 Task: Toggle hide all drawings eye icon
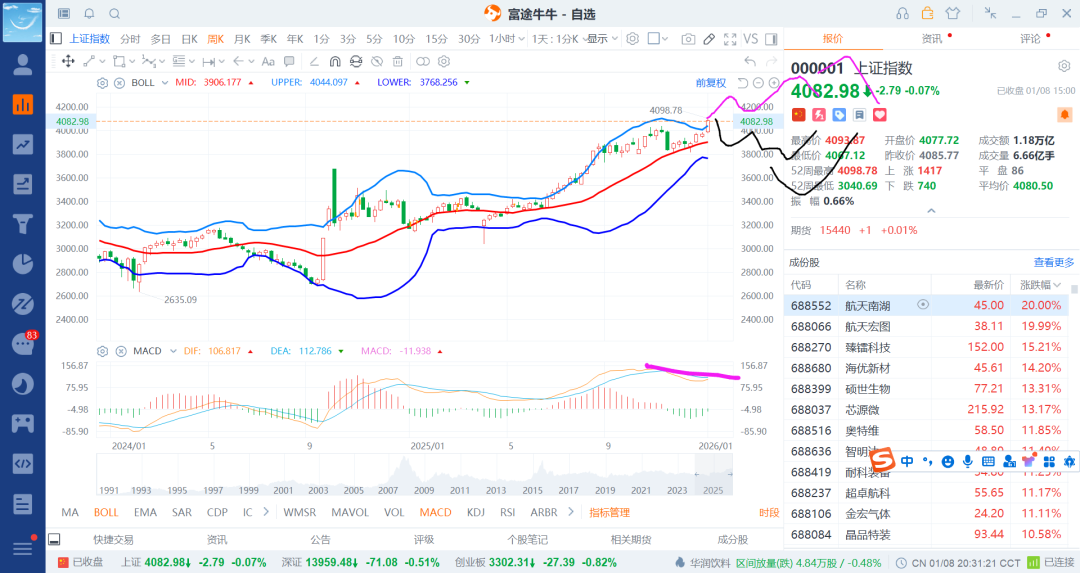click(377, 61)
